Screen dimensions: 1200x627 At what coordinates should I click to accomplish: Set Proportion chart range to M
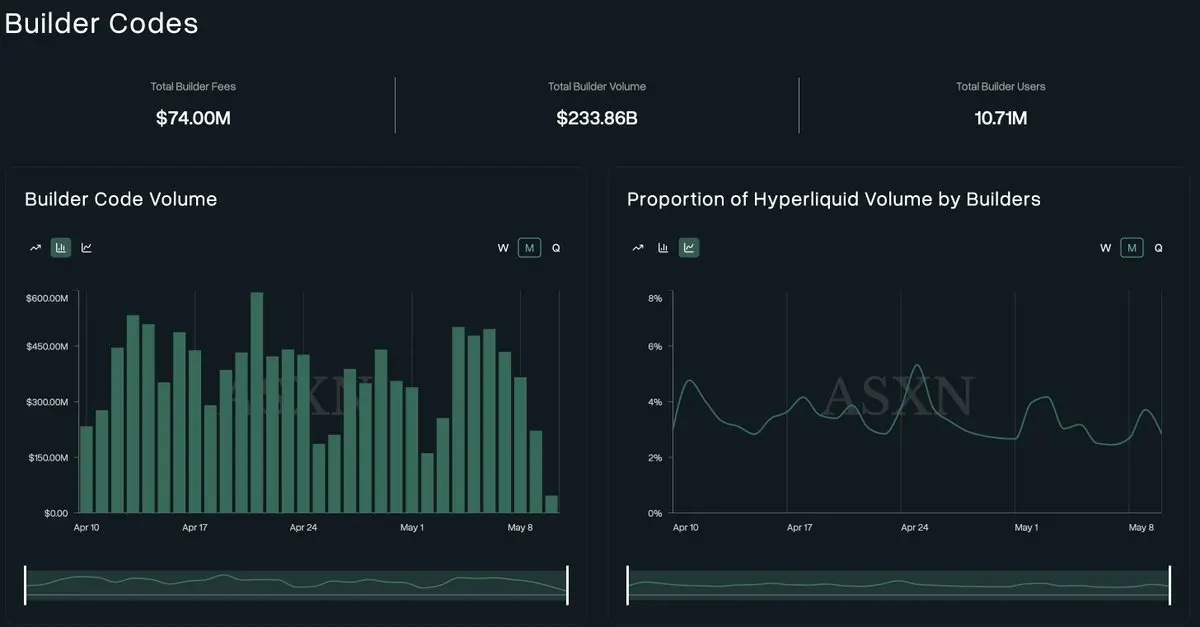coord(1132,248)
